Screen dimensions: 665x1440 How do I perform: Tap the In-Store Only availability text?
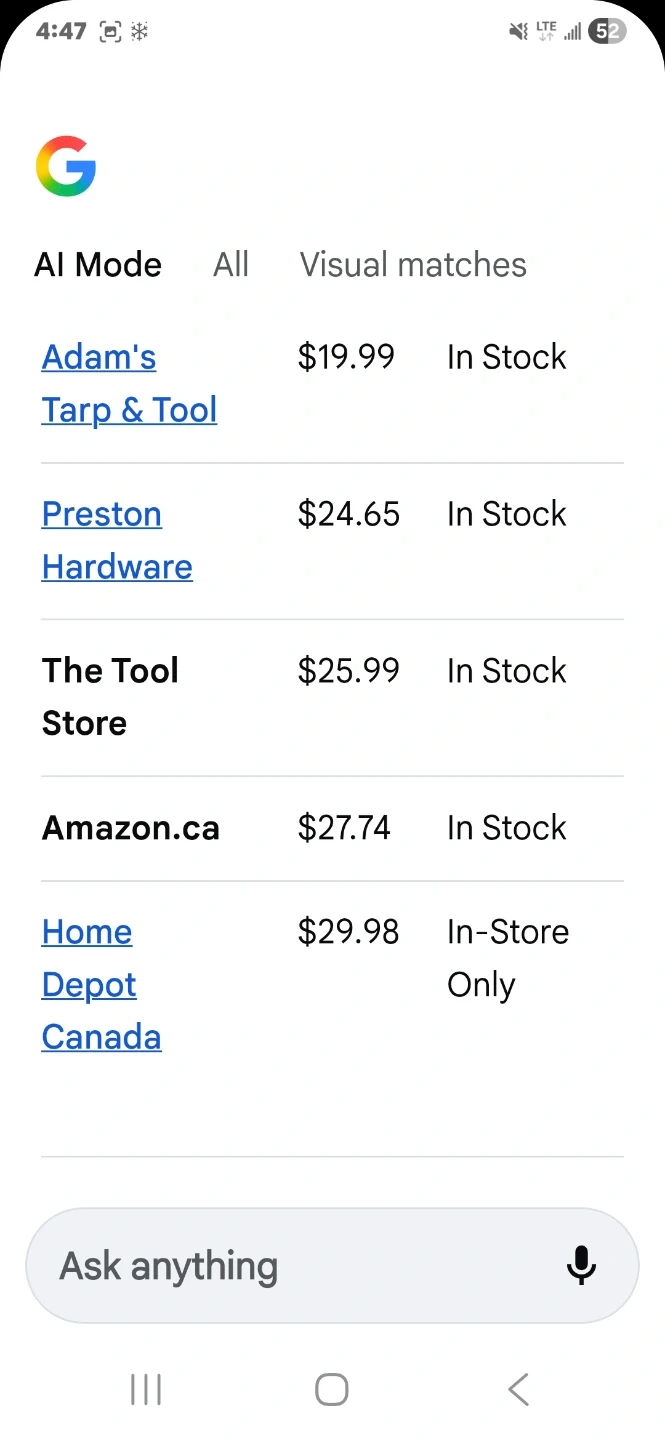pyautogui.click(x=508, y=958)
